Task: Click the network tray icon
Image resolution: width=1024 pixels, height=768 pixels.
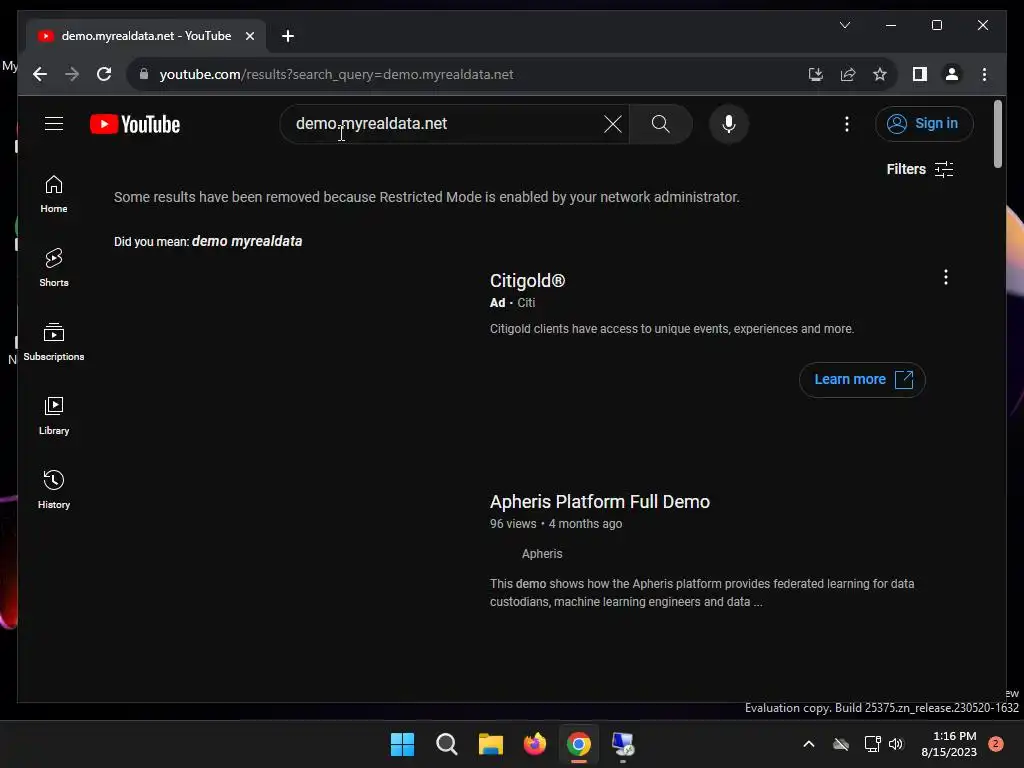Action: (872, 744)
